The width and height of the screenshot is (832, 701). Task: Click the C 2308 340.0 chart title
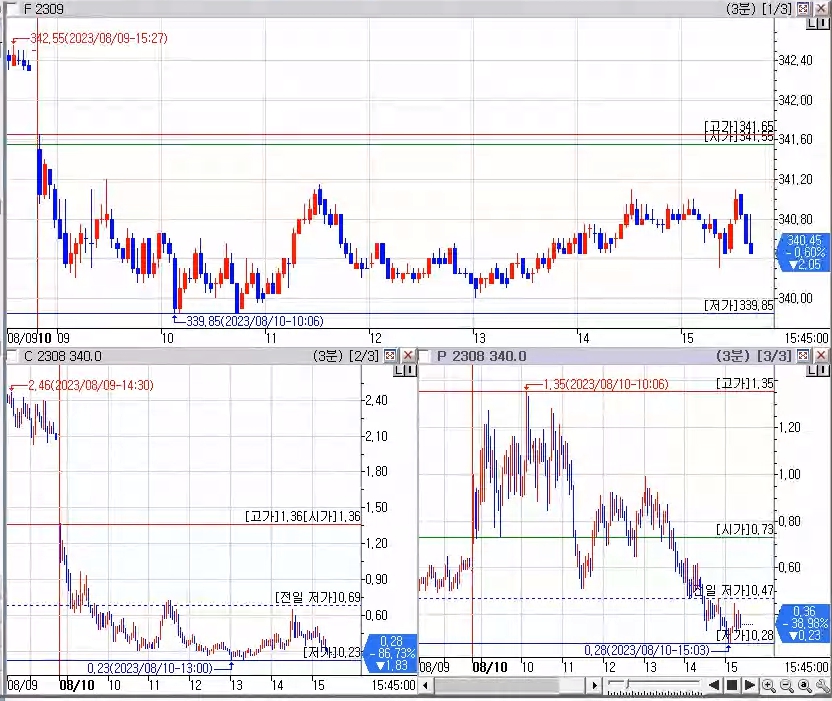coord(63,356)
